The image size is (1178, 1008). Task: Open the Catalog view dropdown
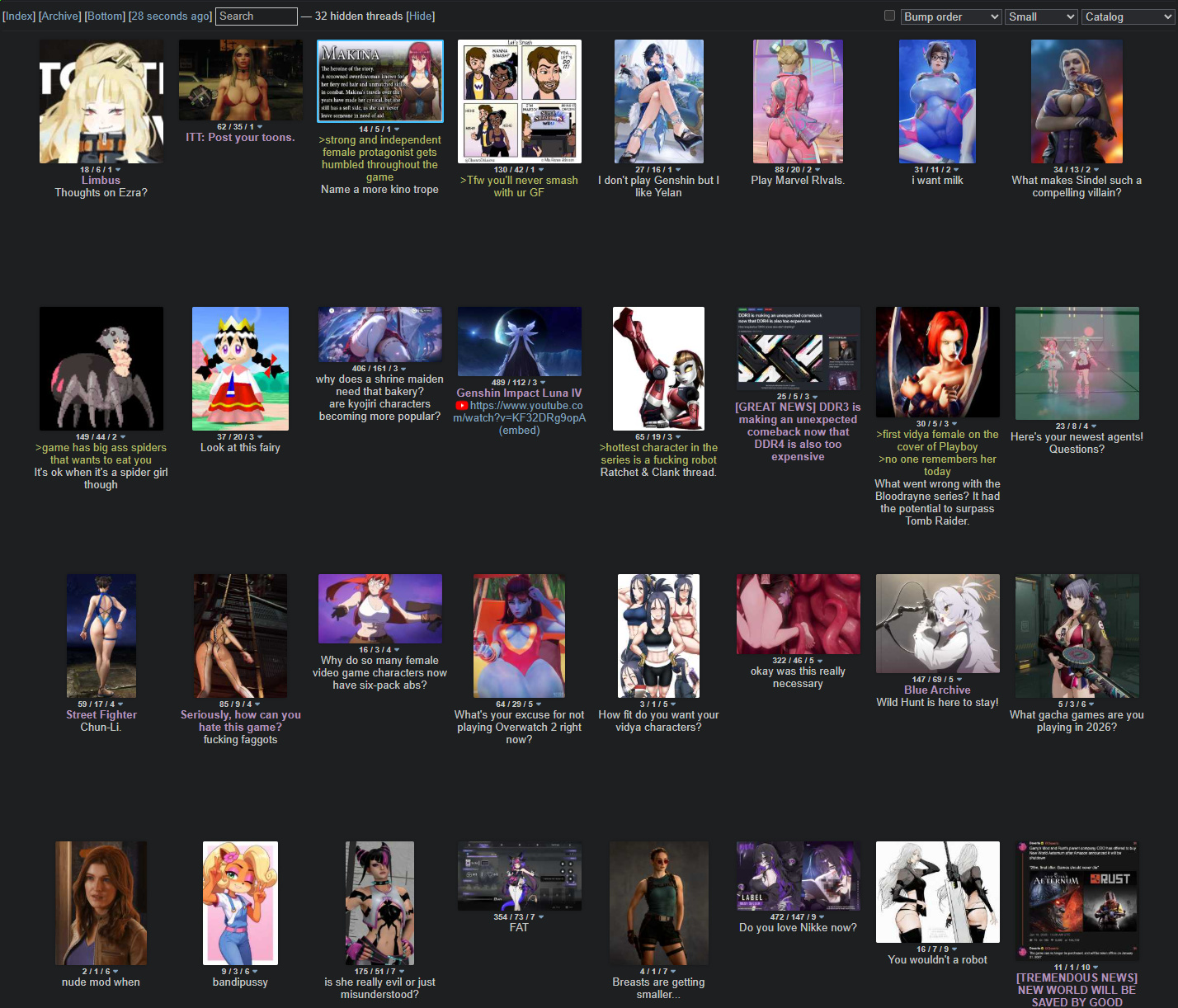point(1128,16)
